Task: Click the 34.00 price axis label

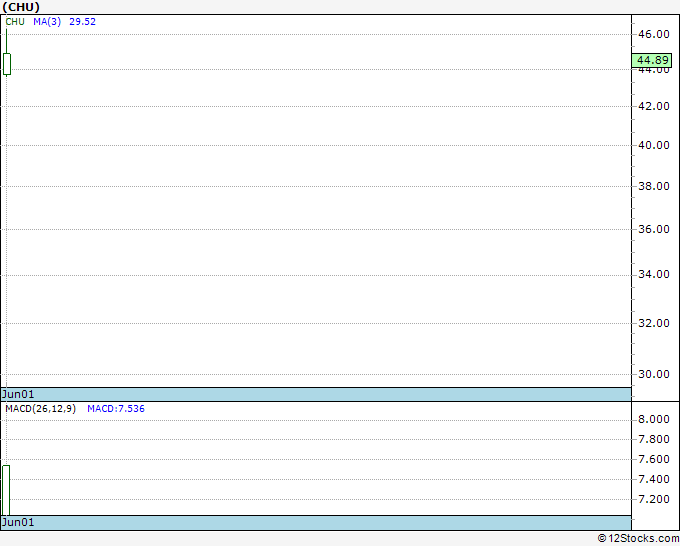Action: coord(654,275)
